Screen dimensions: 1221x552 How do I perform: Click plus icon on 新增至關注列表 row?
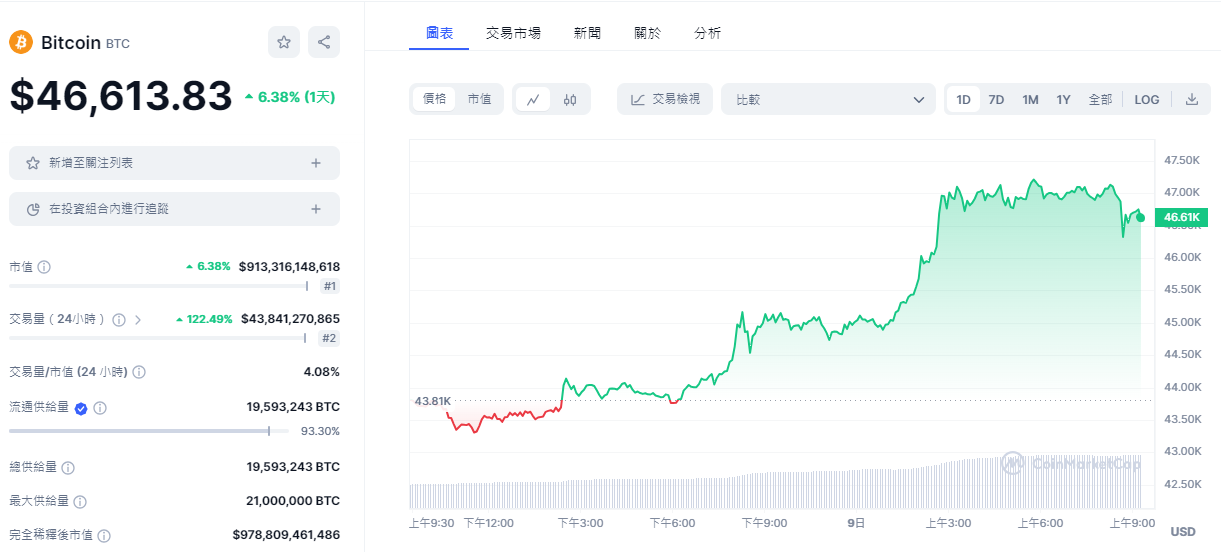[x=316, y=163]
